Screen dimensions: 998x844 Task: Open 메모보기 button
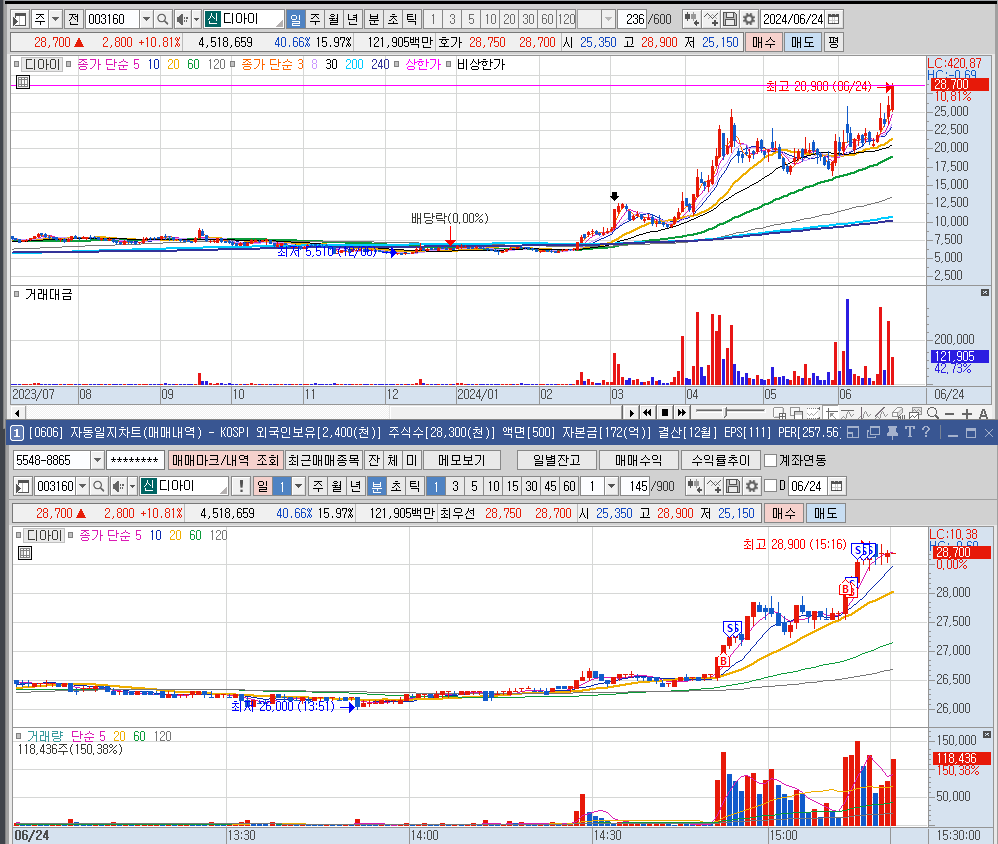(461, 460)
